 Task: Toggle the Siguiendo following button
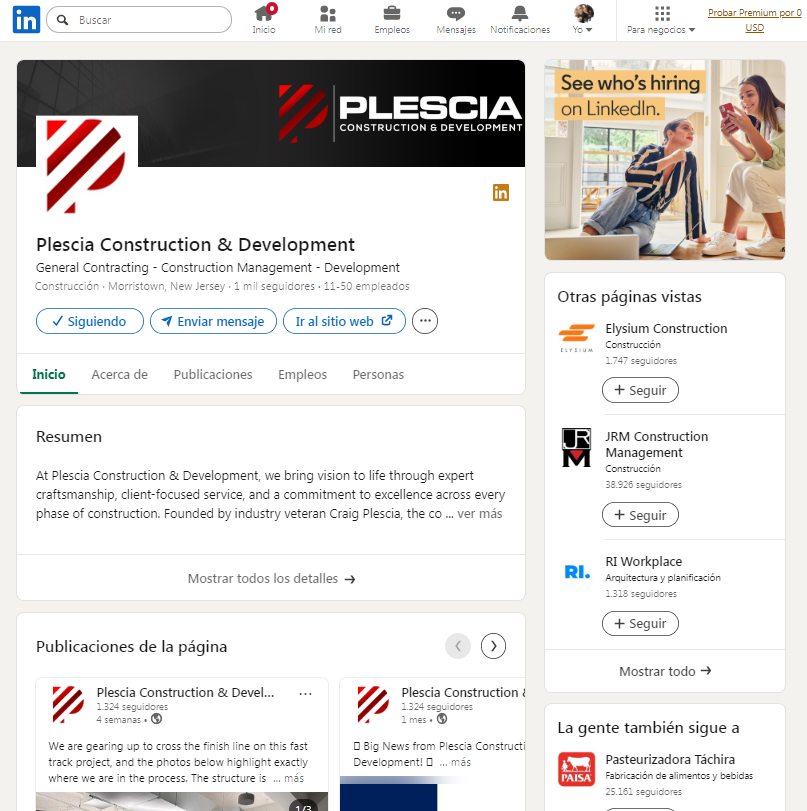click(90, 321)
